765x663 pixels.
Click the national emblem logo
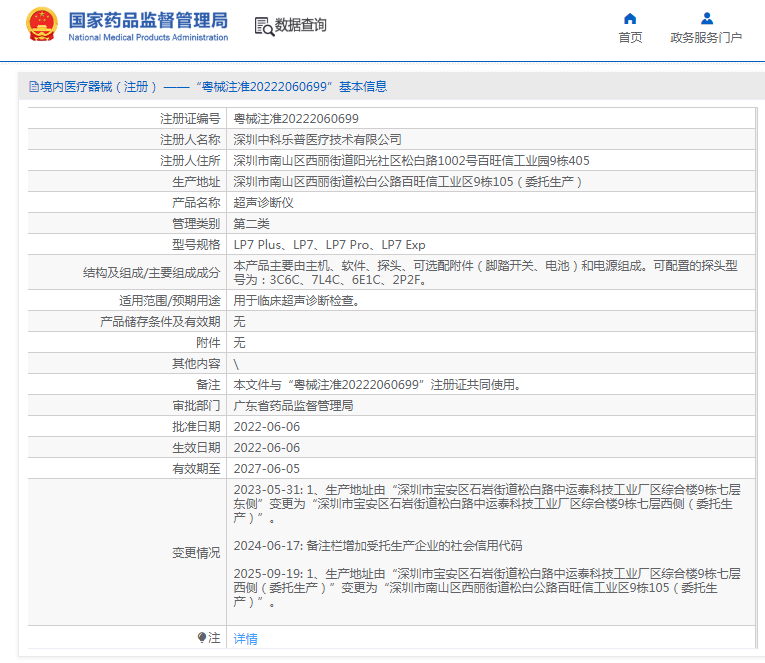point(41,25)
